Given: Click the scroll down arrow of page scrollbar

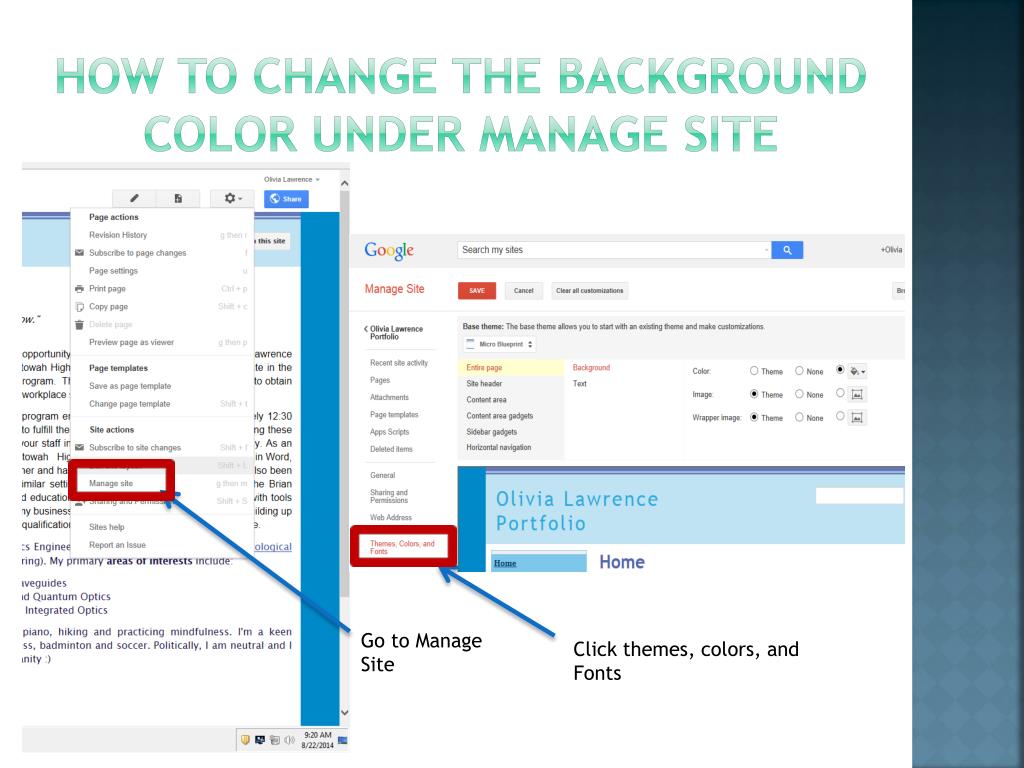Looking at the screenshot, I should point(344,713).
